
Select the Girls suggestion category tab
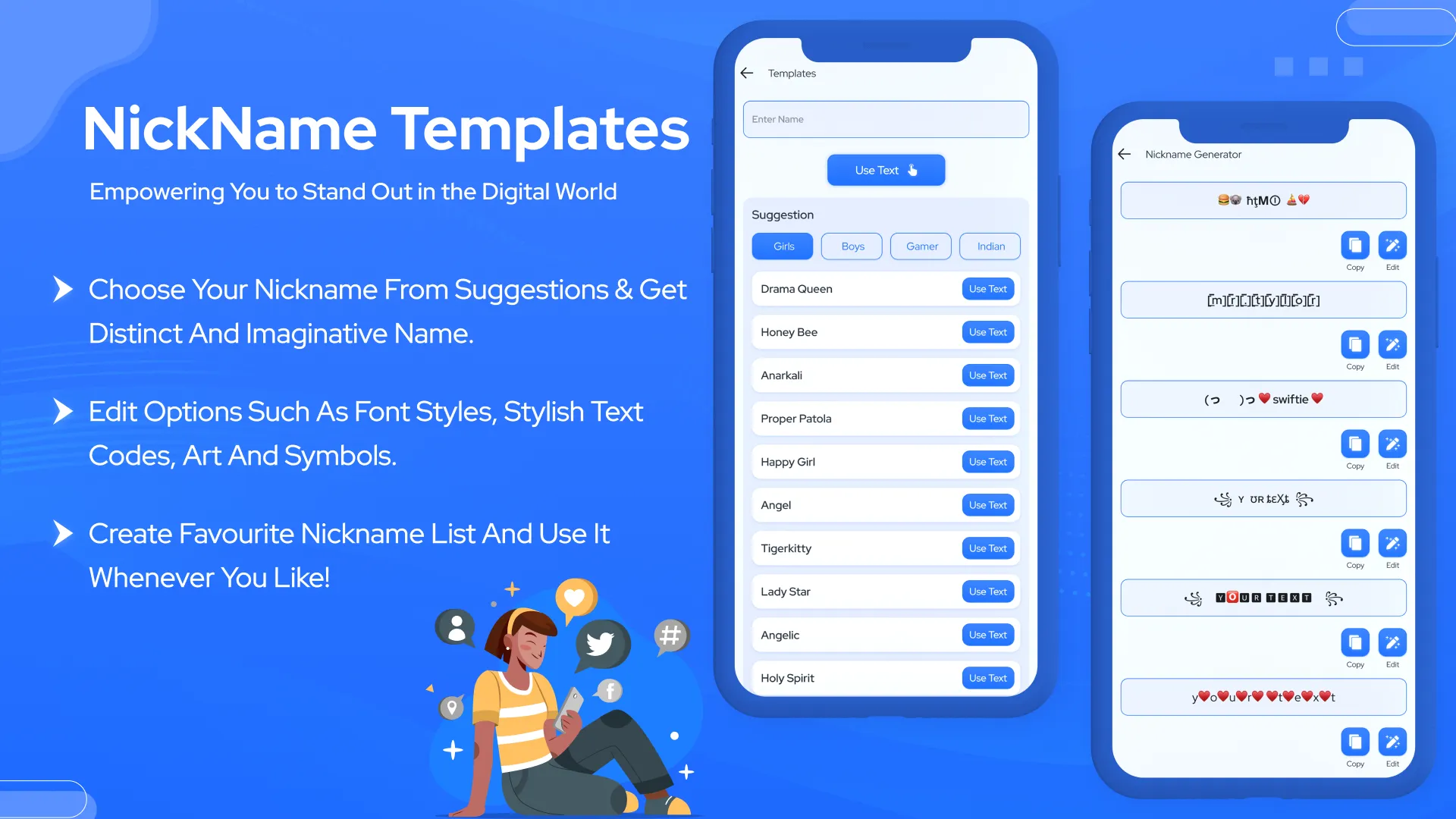pos(784,246)
